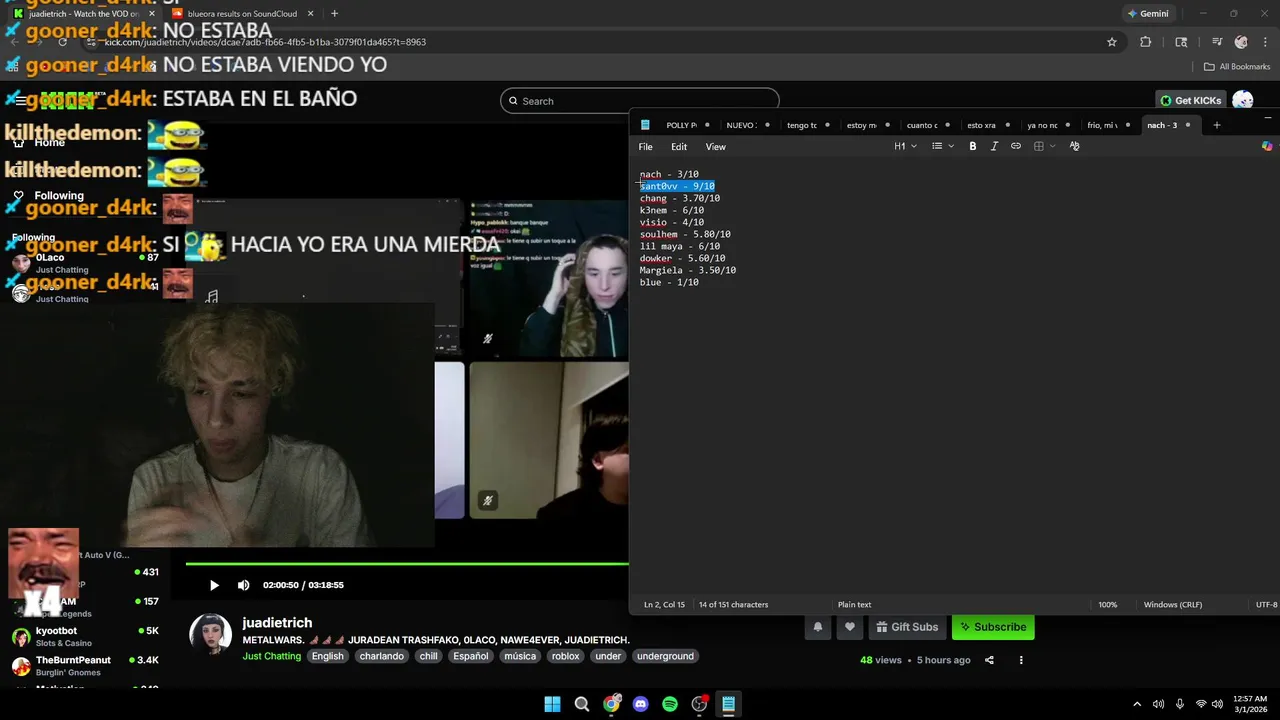Click the 'charlando' tag
This screenshot has width=1280, height=720.
coord(382,656)
